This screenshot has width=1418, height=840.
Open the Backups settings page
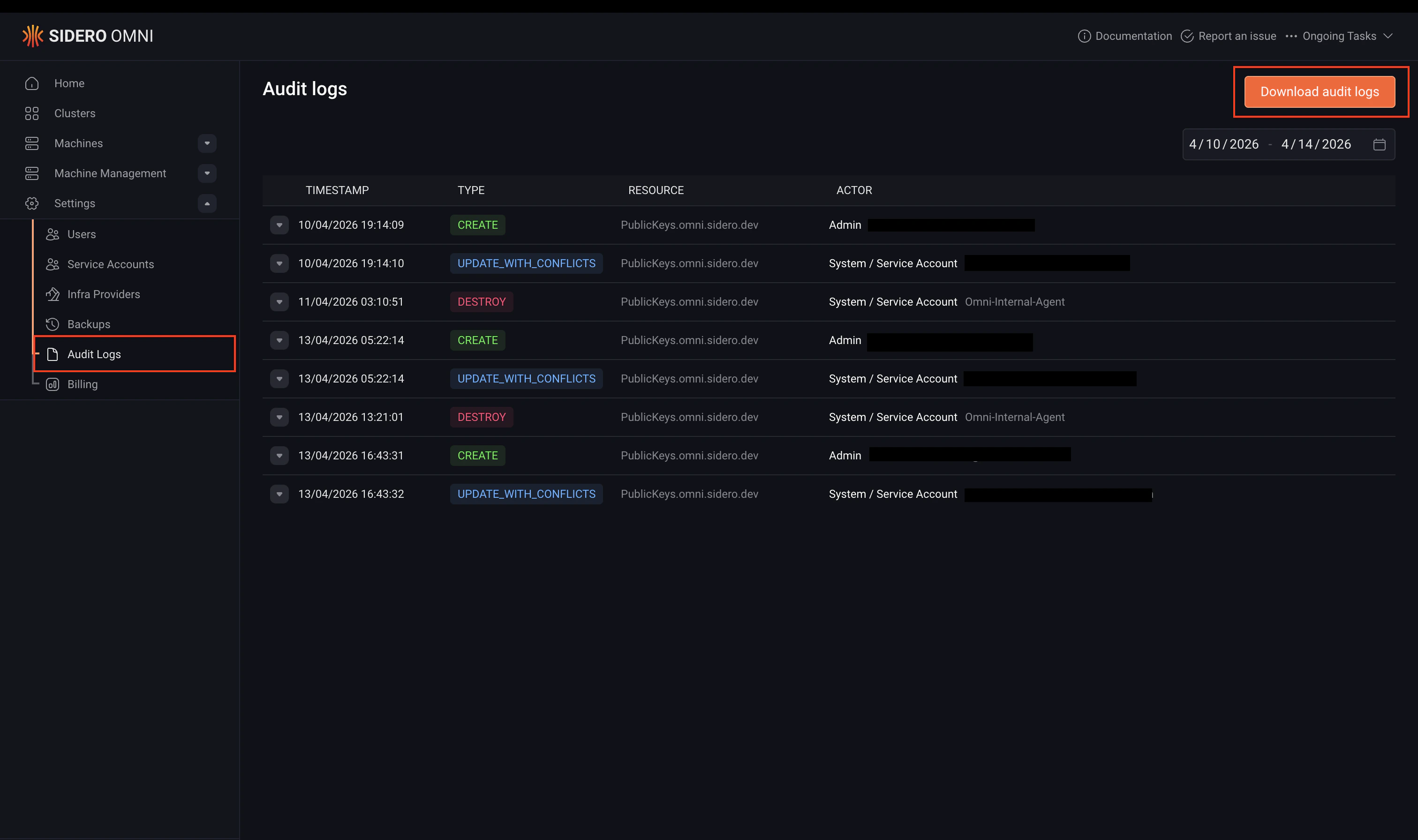pos(89,324)
